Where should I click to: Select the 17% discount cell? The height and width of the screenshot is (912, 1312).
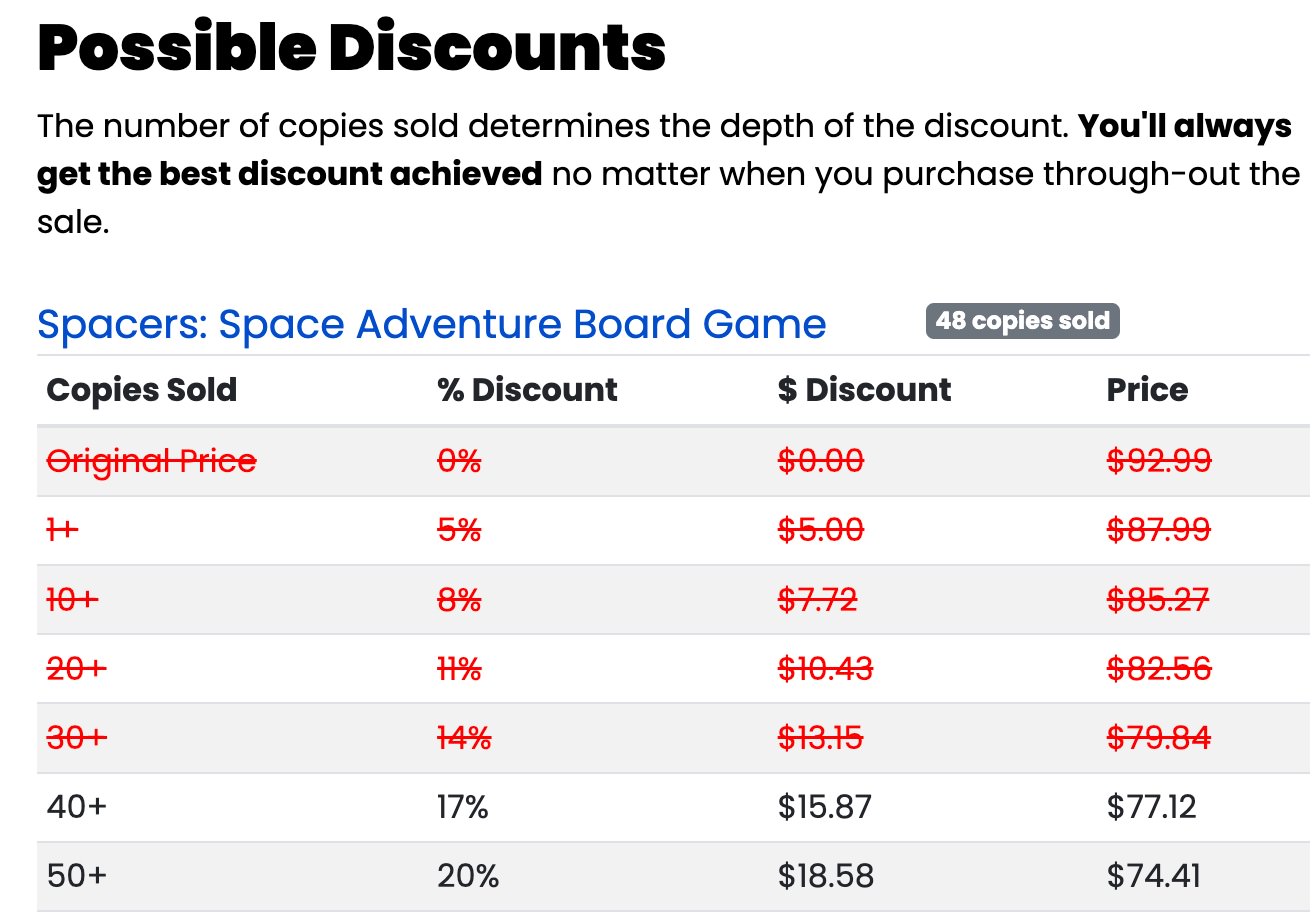click(462, 806)
